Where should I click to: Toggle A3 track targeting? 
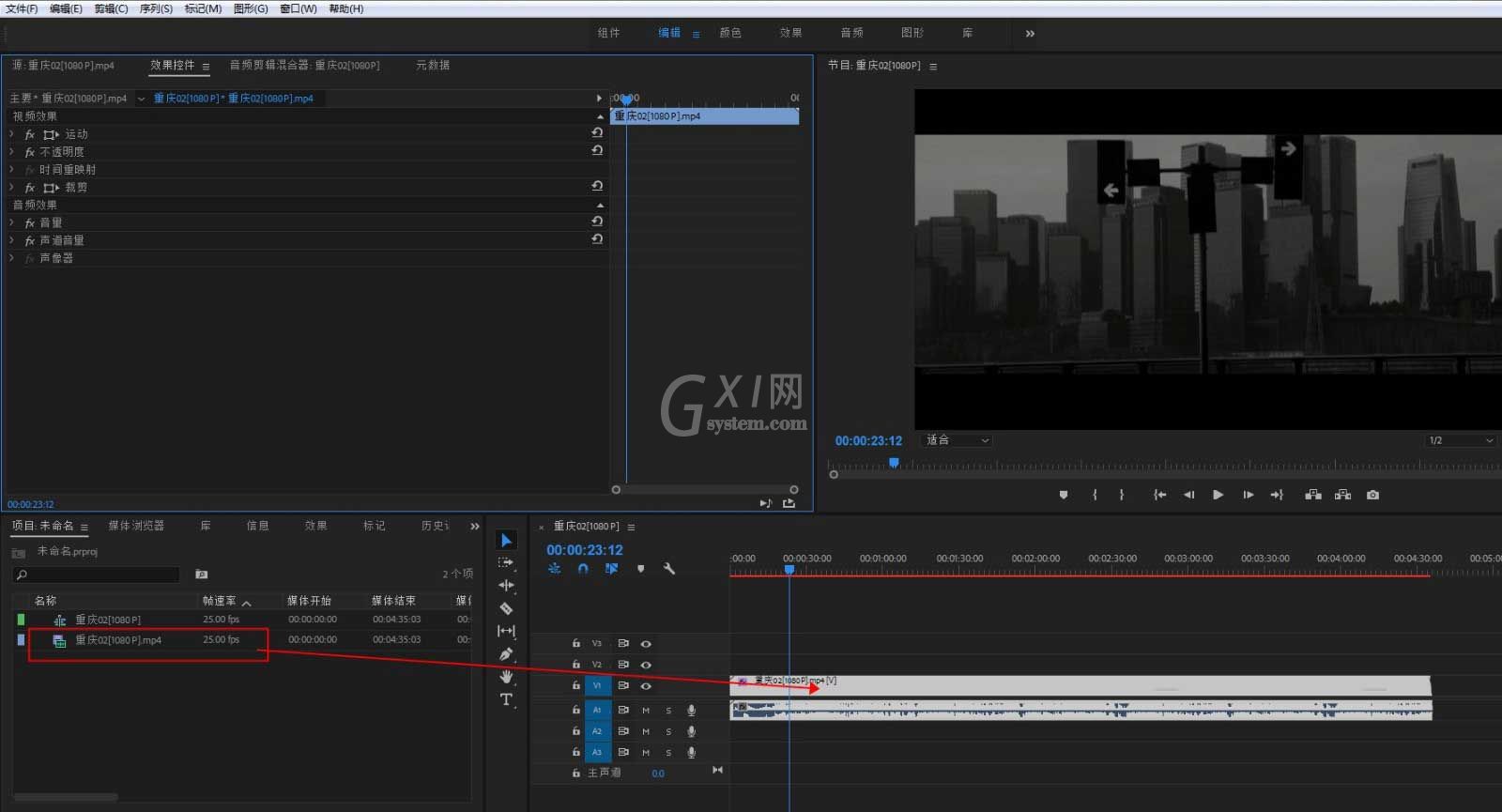[597, 752]
